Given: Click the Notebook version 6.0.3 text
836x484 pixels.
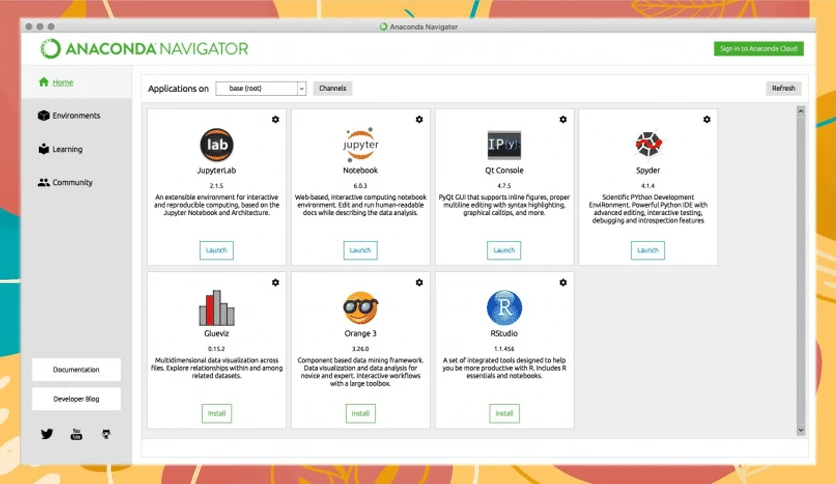Looking at the screenshot, I should coord(360,185).
